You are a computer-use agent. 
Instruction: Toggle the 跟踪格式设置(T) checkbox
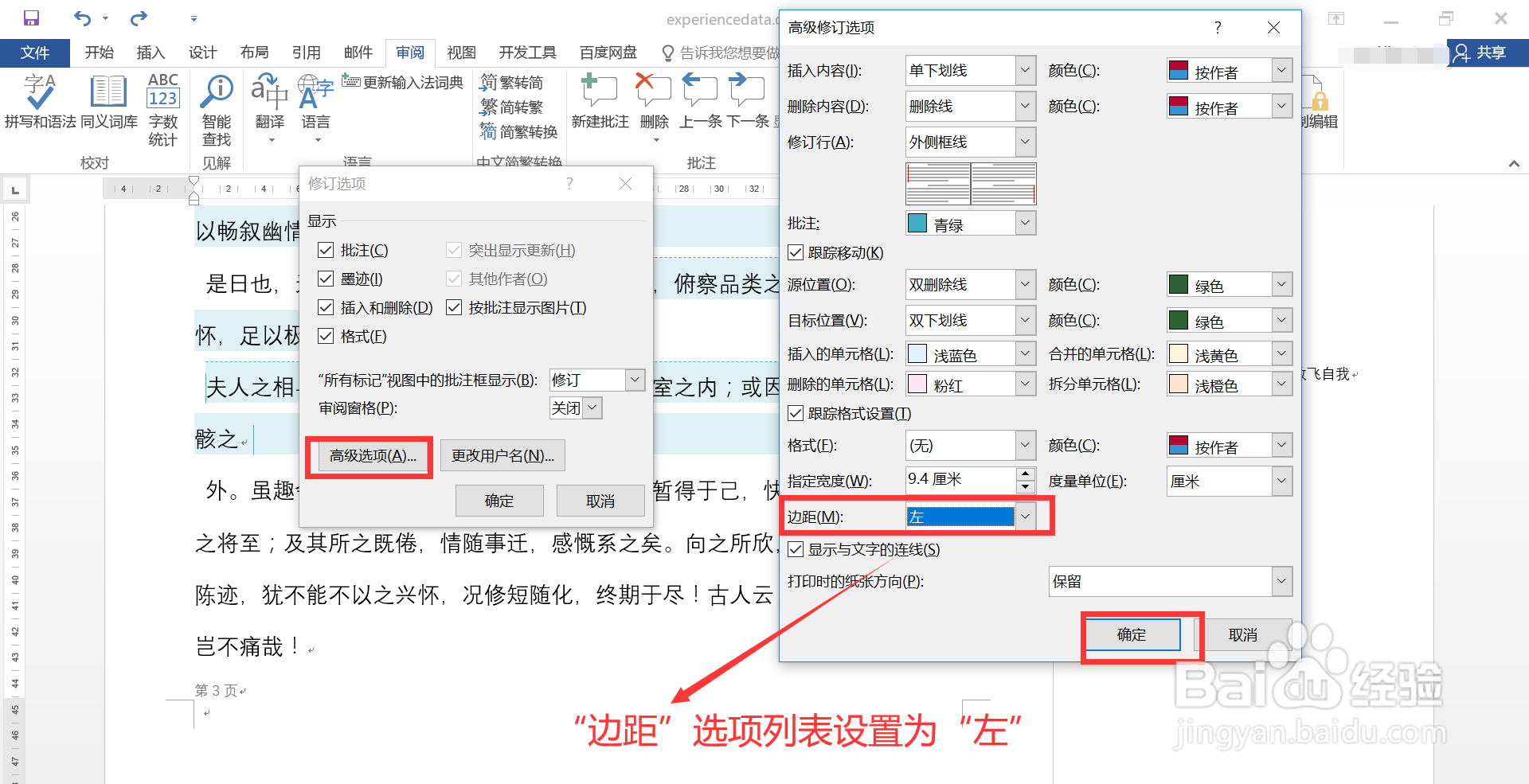(796, 414)
